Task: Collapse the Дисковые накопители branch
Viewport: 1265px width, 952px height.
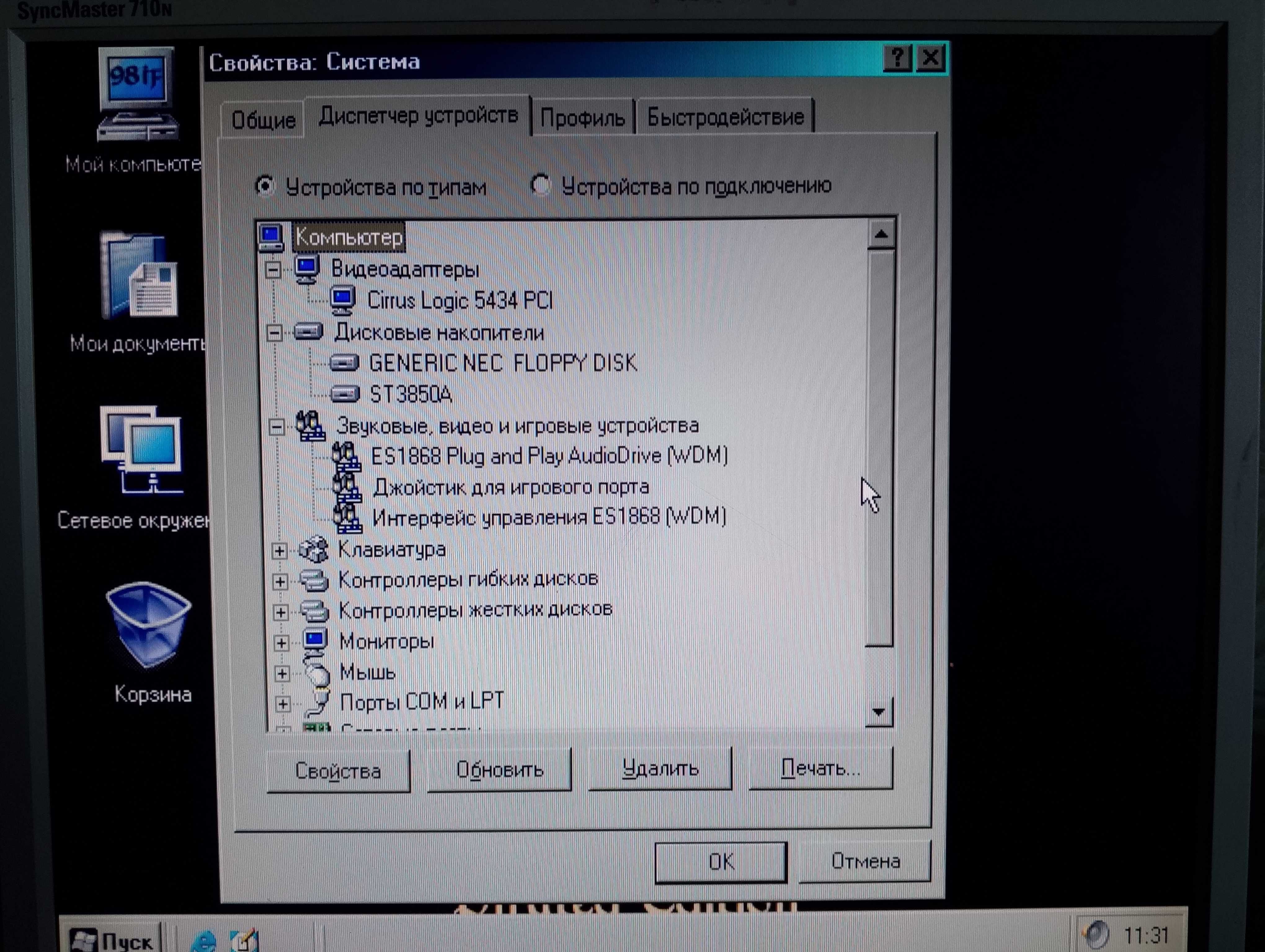Action: click(274, 333)
